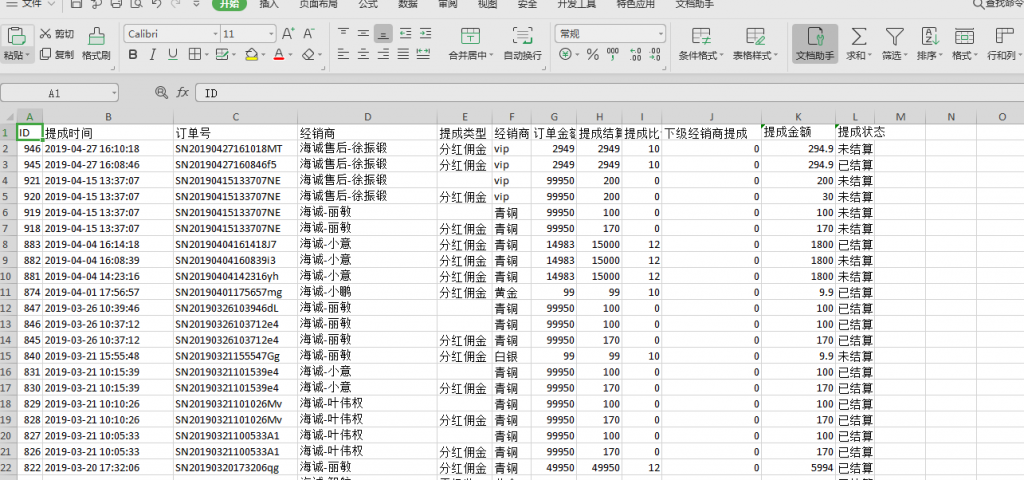Decrease decimal places
The image size is (1024, 480).
(655, 54)
